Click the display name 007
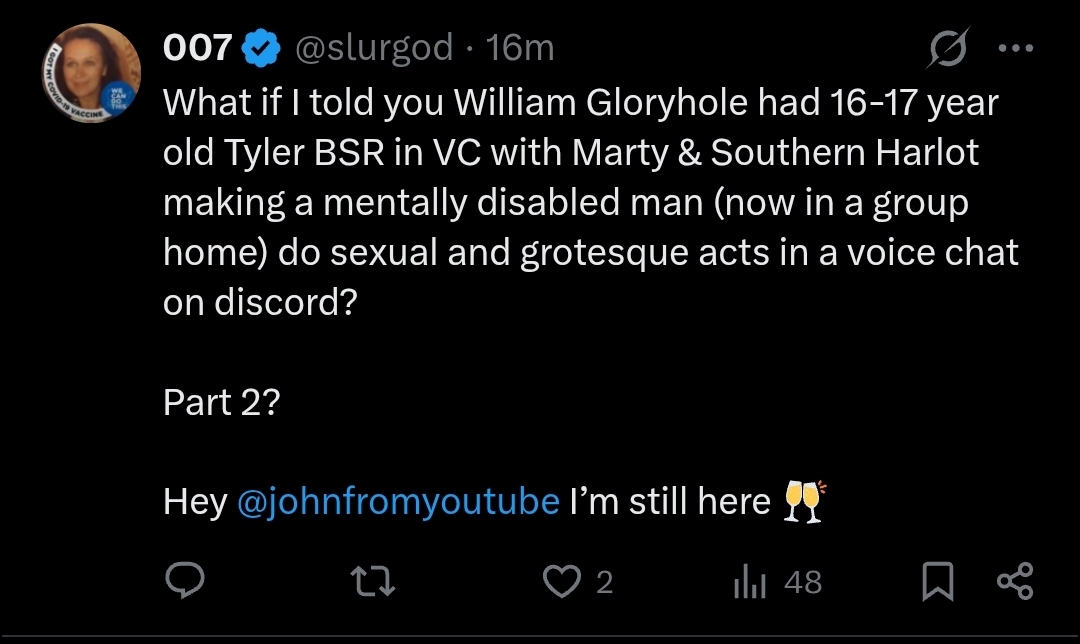 197,48
